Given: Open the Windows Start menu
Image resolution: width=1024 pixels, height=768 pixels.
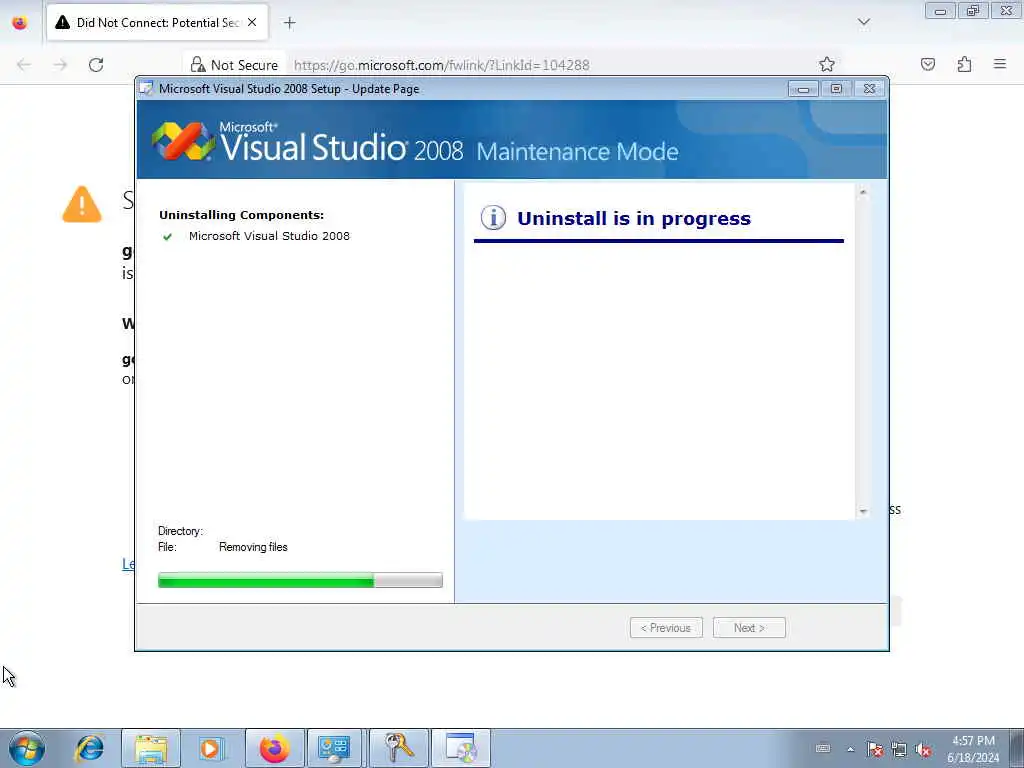Looking at the screenshot, I should click(27, 748).
